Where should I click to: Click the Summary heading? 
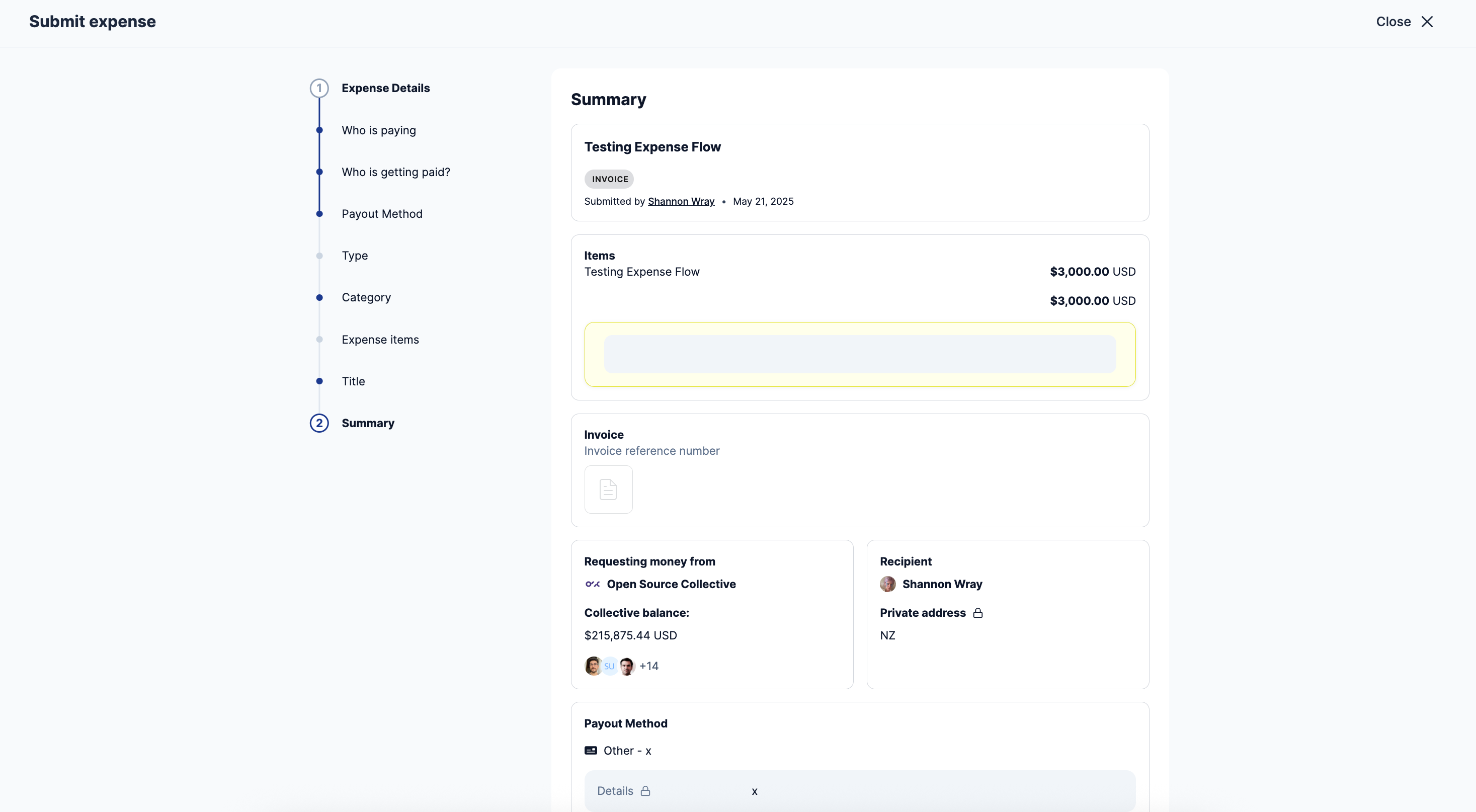[608, 99]
